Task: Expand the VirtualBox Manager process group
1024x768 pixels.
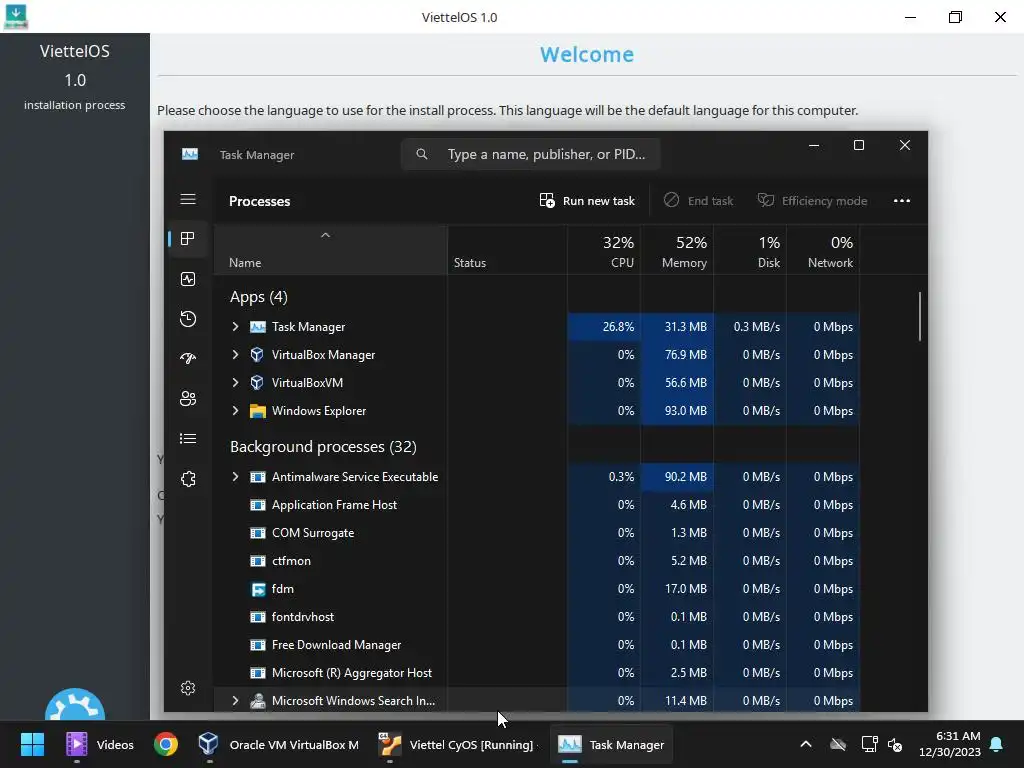Action: click(235, 355)
